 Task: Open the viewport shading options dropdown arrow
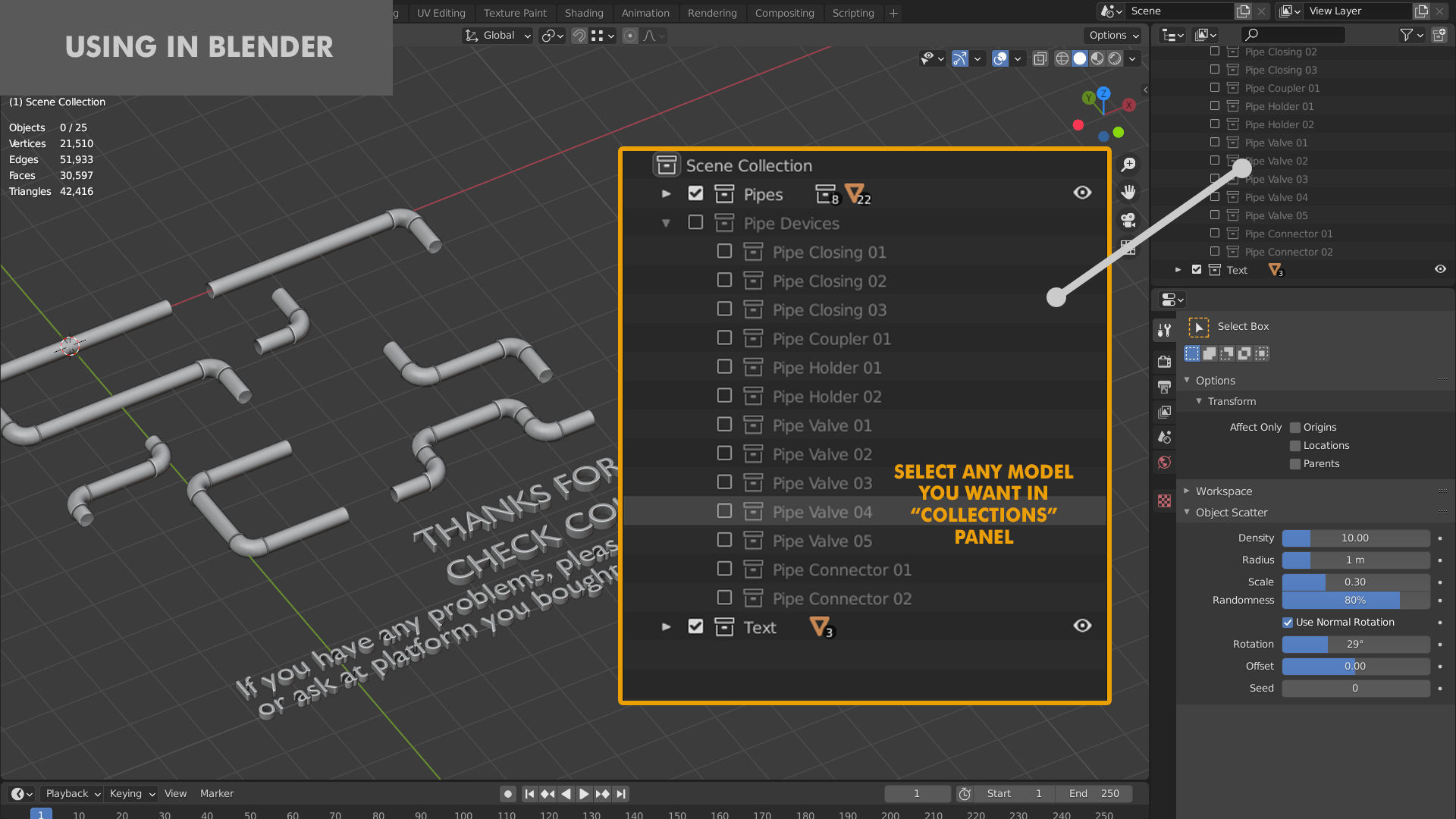[1132, 58]
